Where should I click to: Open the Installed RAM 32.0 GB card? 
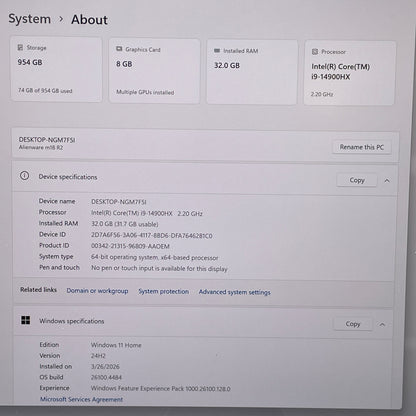tap(252, 72)
